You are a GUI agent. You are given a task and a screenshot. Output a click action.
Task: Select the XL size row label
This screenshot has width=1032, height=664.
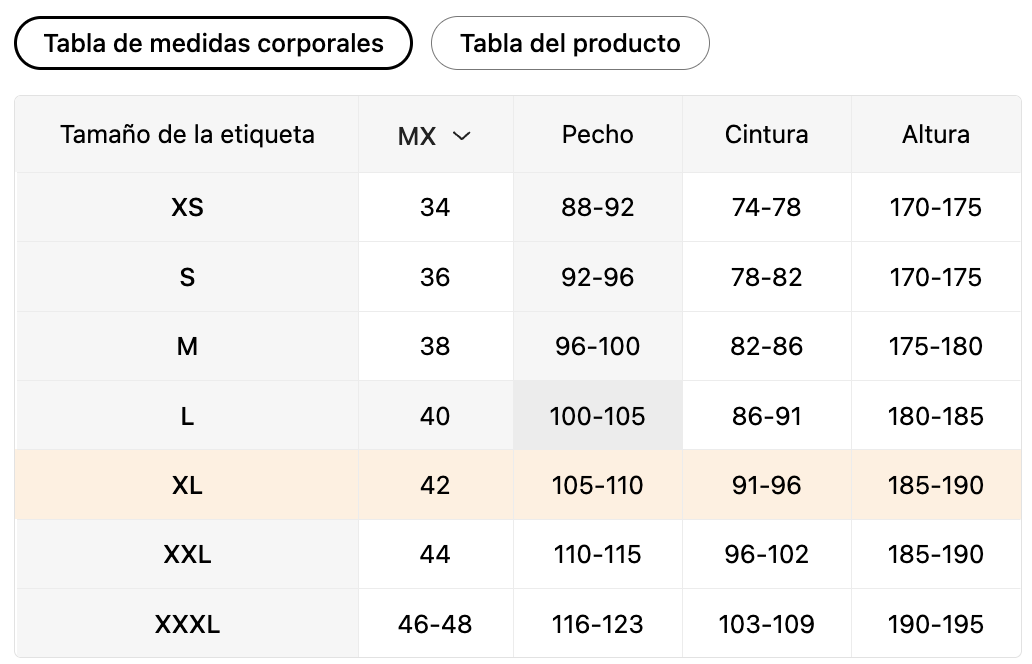[187, 486]
